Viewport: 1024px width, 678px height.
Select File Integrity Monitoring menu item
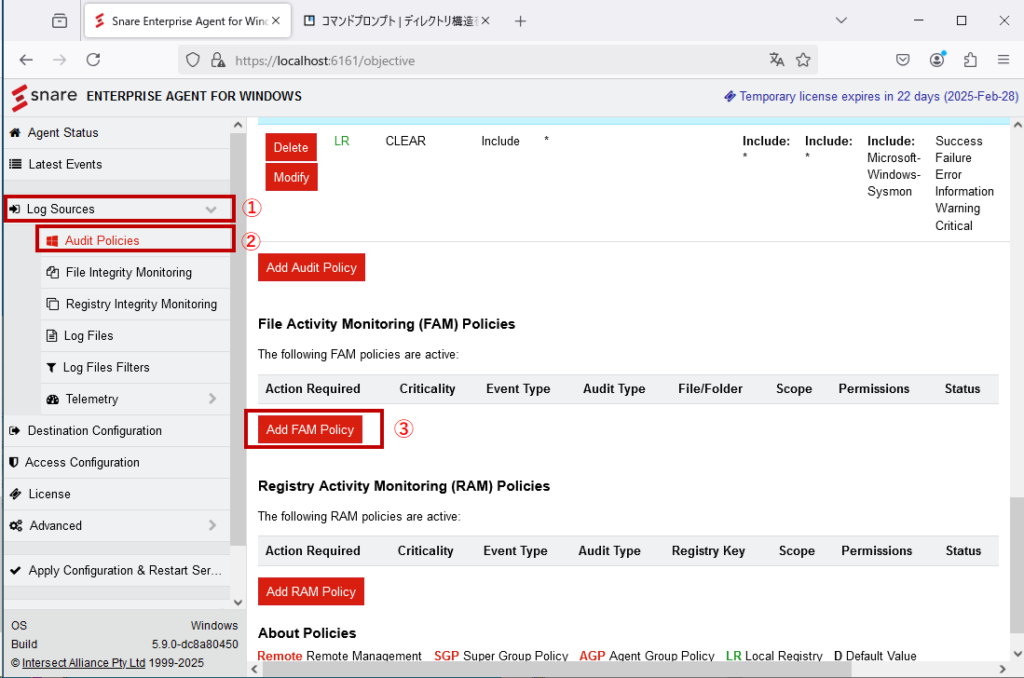click(x=135, y=272)
